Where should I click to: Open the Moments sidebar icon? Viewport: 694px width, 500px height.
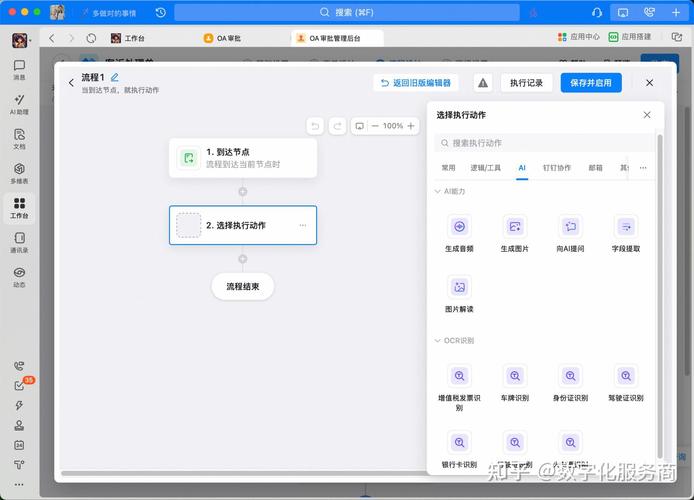pos(19,277)
